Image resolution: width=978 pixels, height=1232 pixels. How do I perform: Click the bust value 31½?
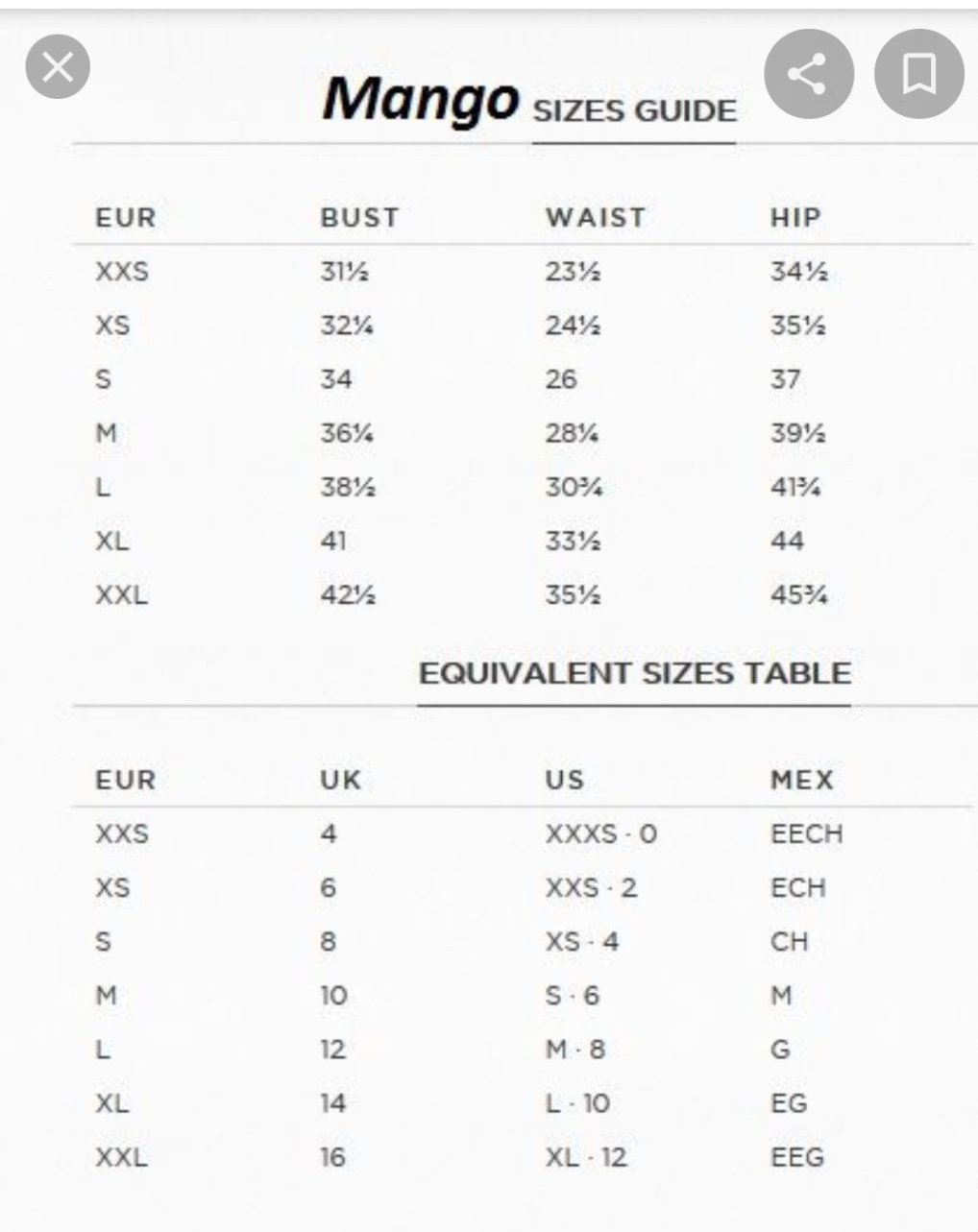(x=344, y=272)
